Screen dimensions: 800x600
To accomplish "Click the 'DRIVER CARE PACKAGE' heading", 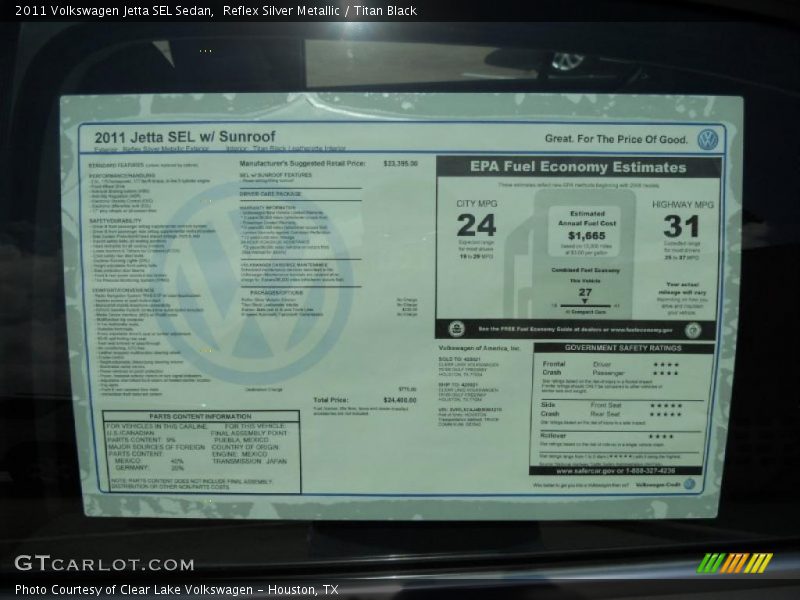I will 270,194.
